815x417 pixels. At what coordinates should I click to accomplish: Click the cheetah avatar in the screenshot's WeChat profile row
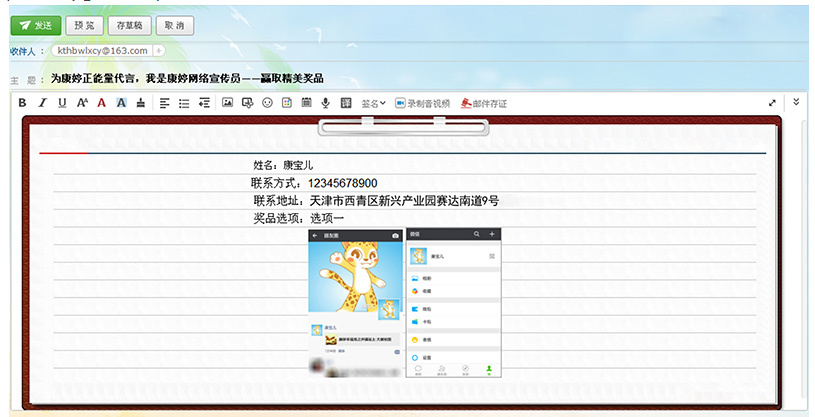[418, 256]
